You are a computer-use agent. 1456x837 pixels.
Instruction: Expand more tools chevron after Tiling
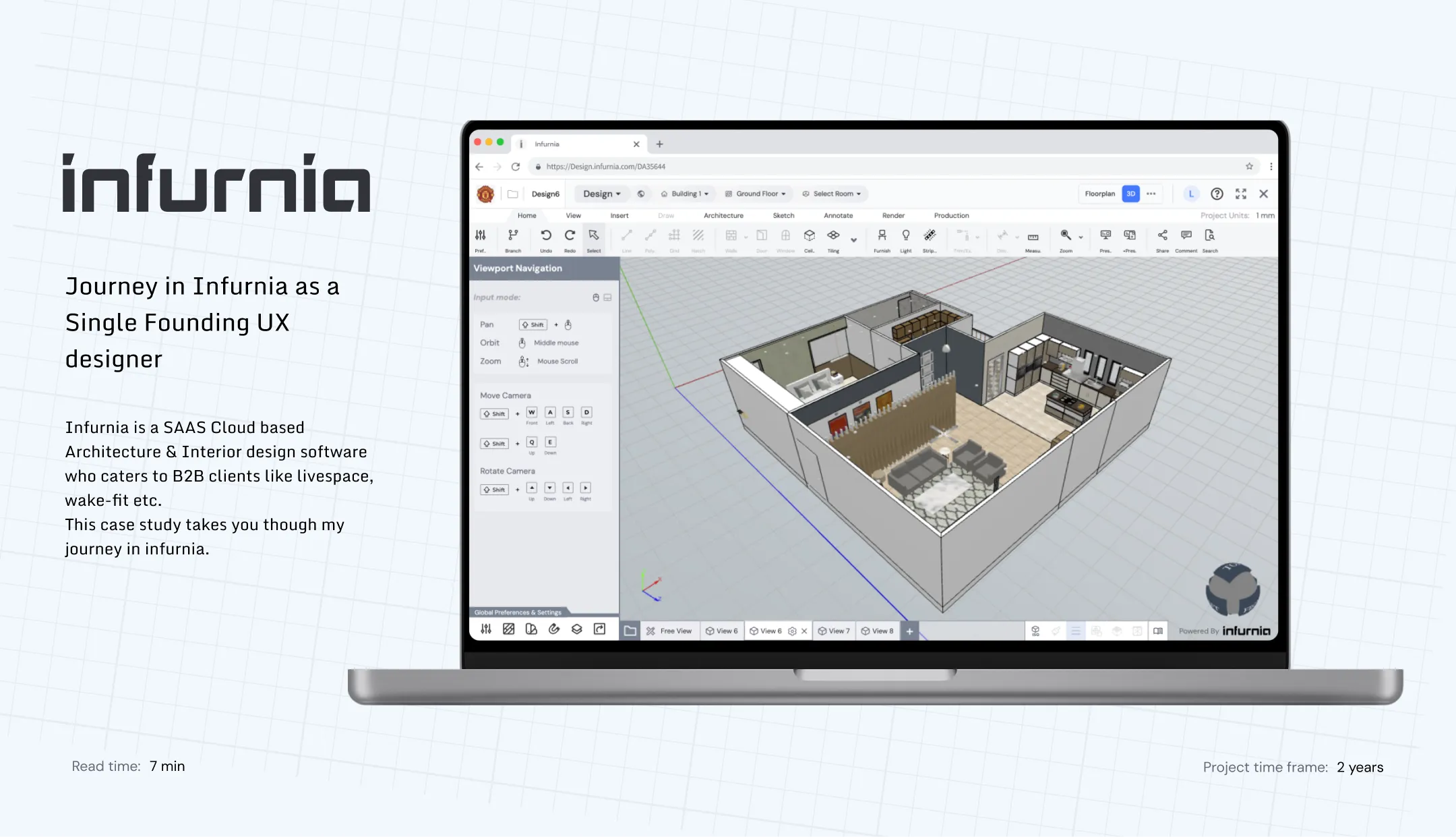point(854,240)
